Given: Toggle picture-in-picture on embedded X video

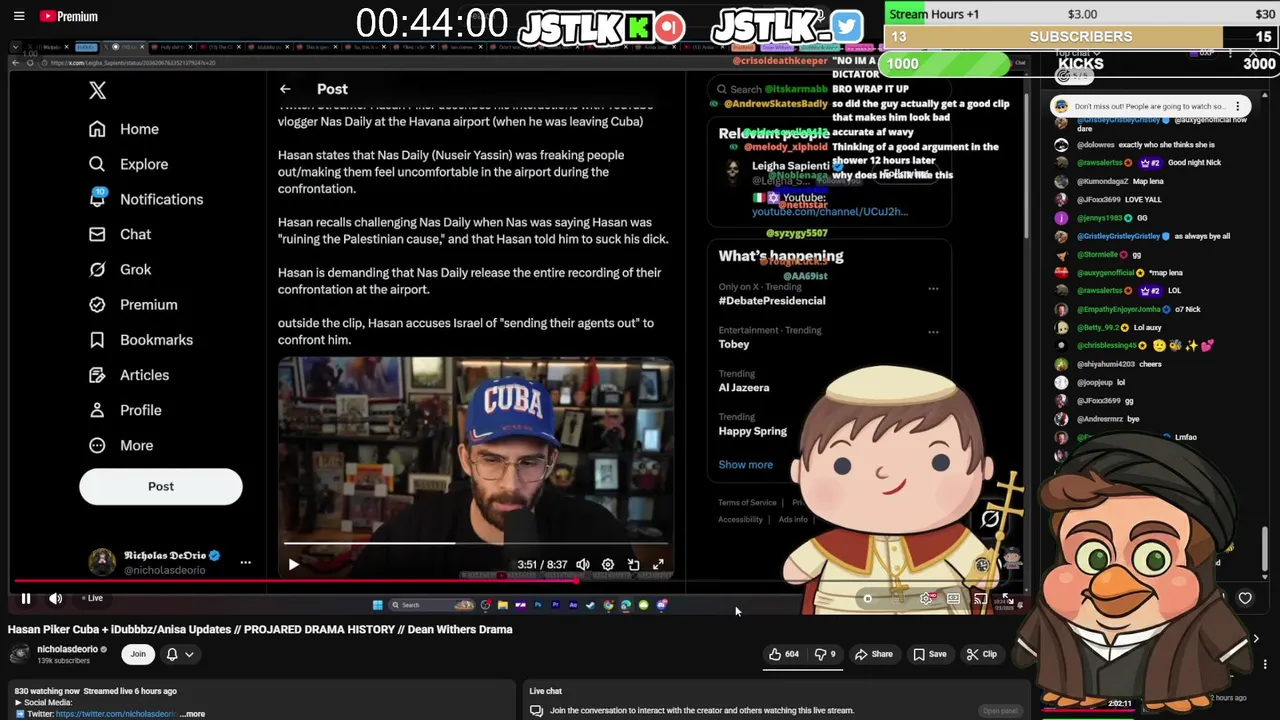Looking at the screenshot, I should (633, 564).
